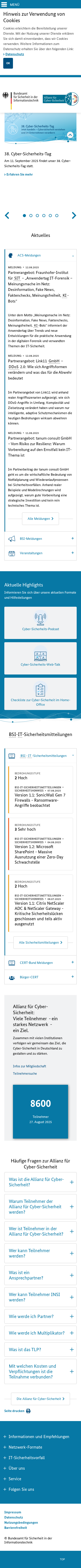Expand the BSI-Meldungen section
Screen dimensions: 81x1568
[x=40, y=539]
